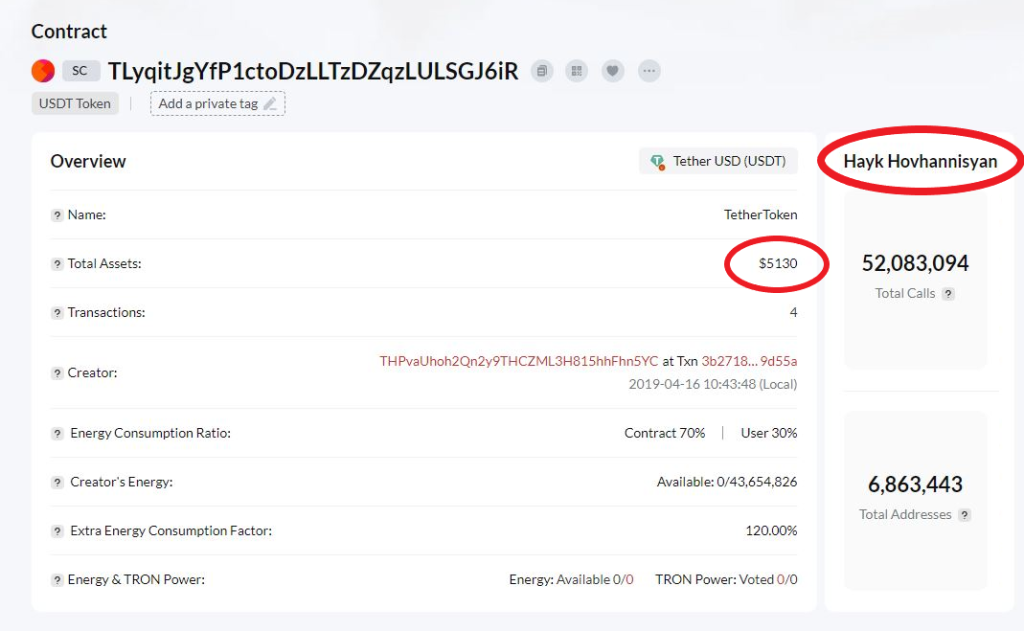
Task: Click the User 30% value
Action: point(769,433)
